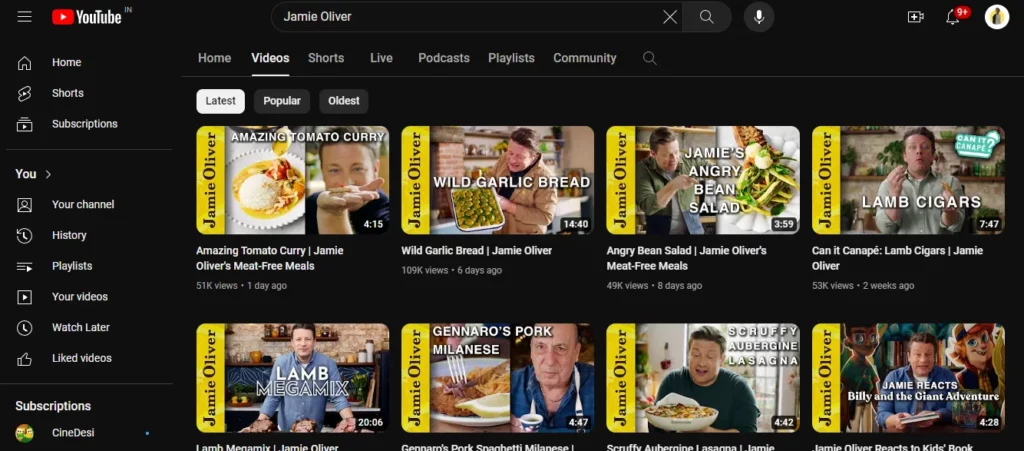Click the Subscriptions section heading
1024x451 pixels.
point(53,406)
